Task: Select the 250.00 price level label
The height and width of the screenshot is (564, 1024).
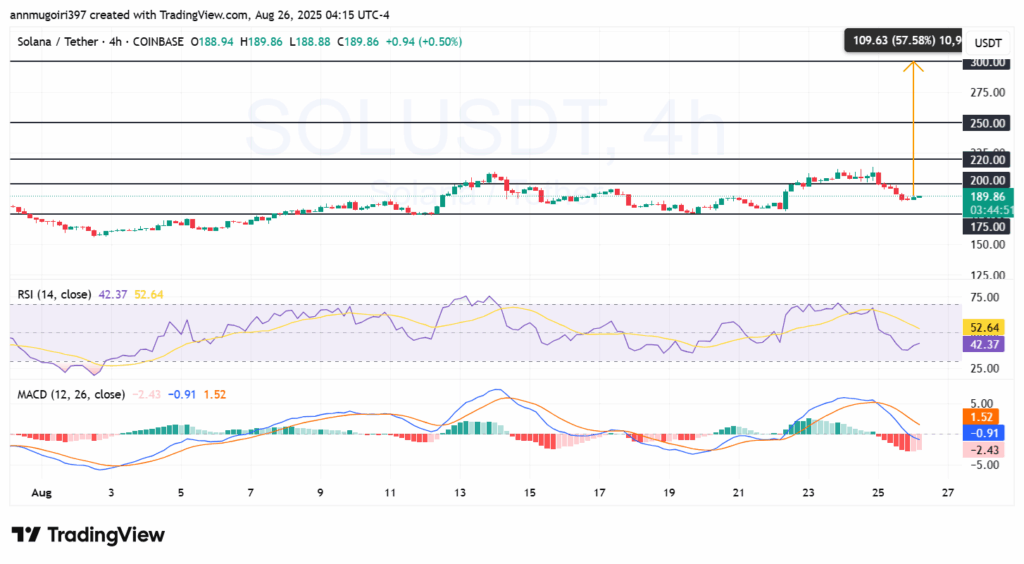Action: pyautogui.click(x=987, y=123)
